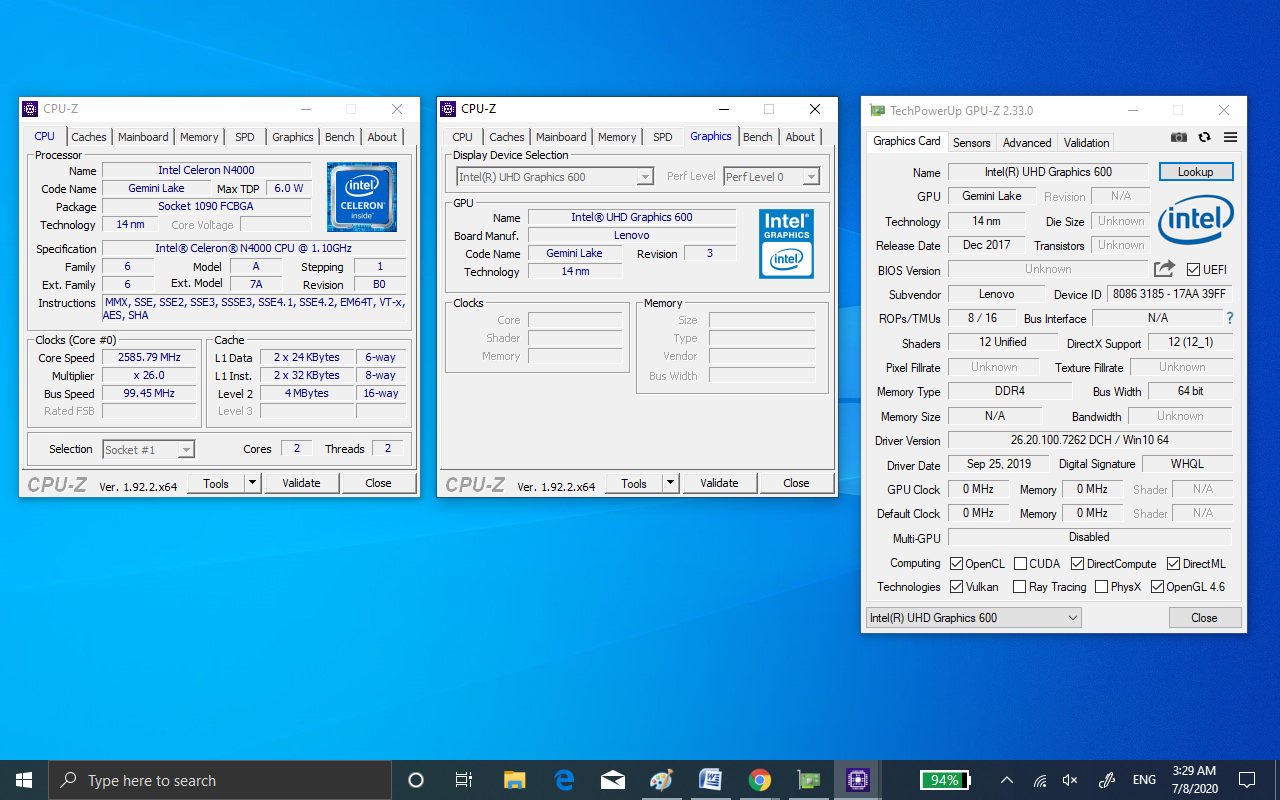Viewport: 1280px width, 800px height.
Task: Switch to Caches tab in left CPU-Z
Action: (x=89, y=137)
